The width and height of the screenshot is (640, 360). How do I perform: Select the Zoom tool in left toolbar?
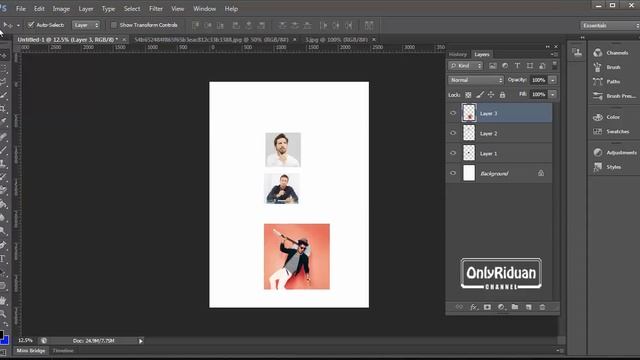[3, 313]
